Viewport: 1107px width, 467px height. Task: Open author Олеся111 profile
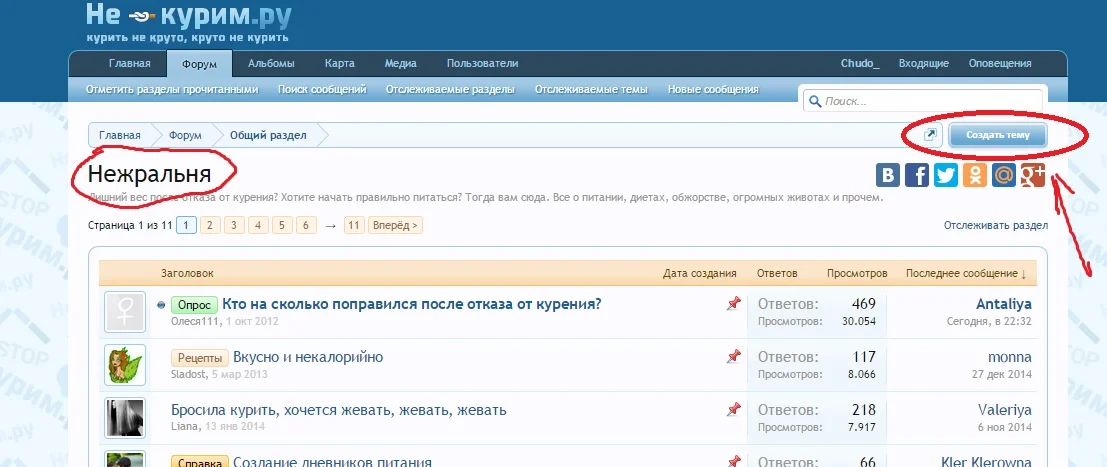tap(196, 321)
